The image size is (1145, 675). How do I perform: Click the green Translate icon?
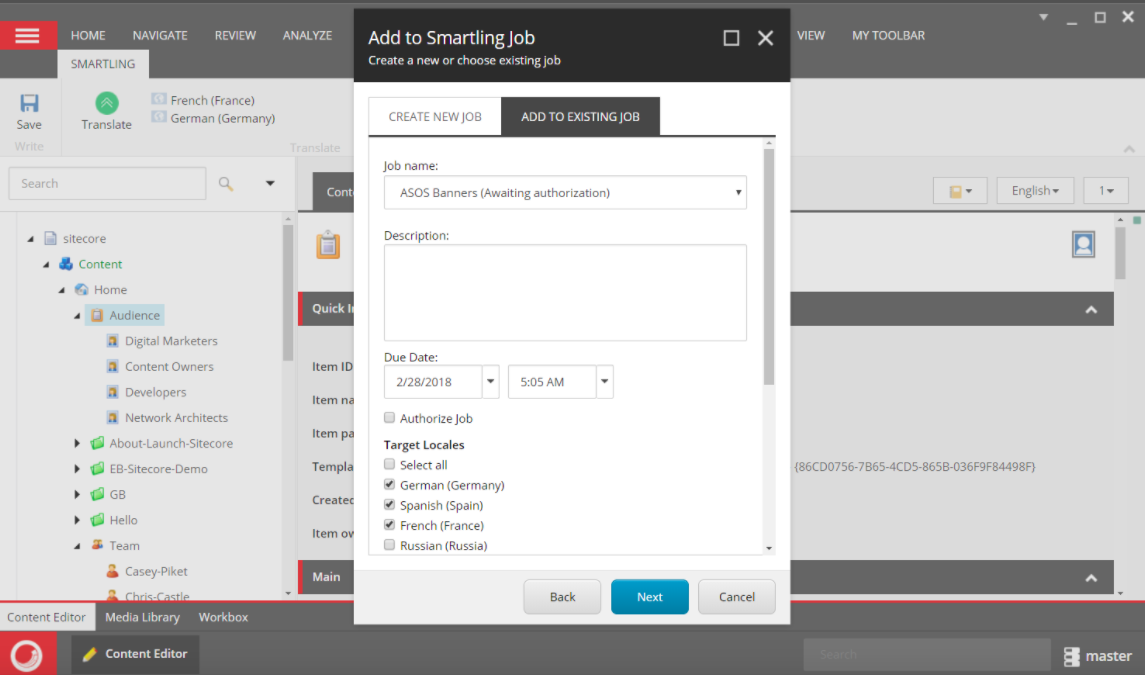(x=107, y=103)
